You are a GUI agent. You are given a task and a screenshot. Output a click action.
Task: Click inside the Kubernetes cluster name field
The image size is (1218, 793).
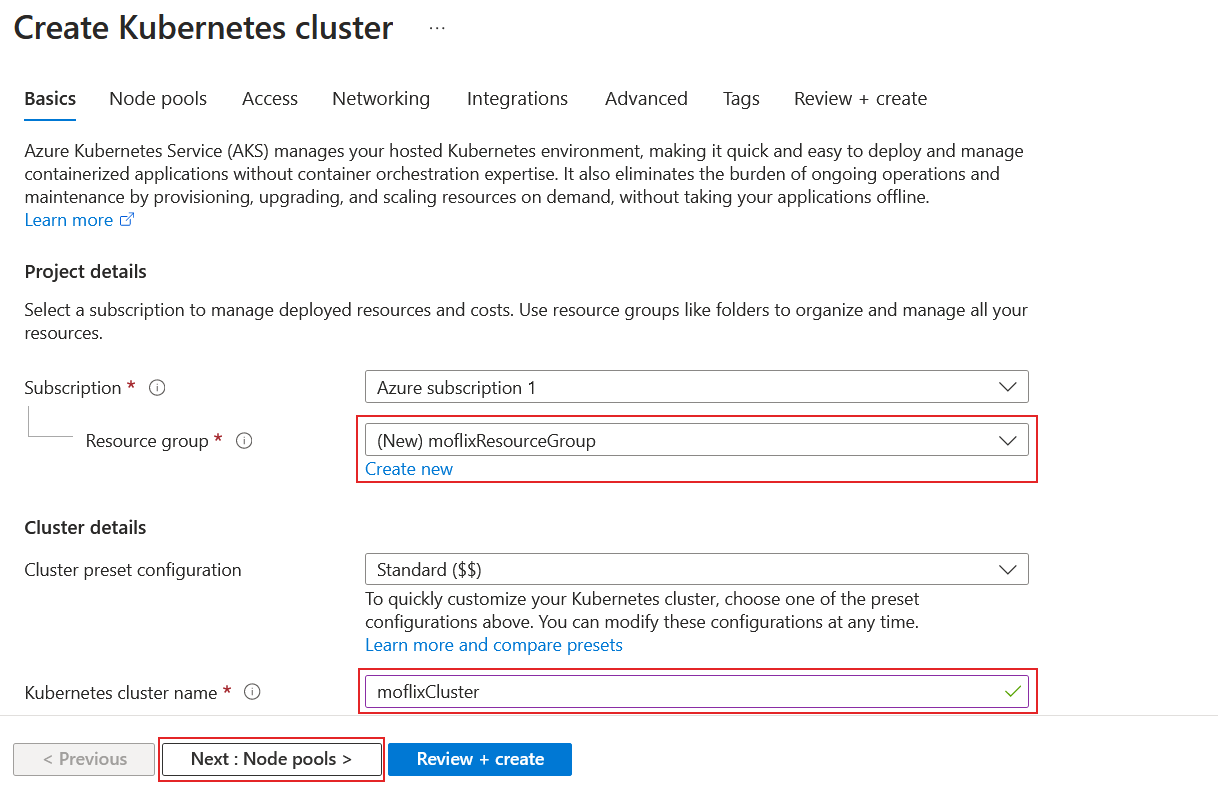coord(600,691)
